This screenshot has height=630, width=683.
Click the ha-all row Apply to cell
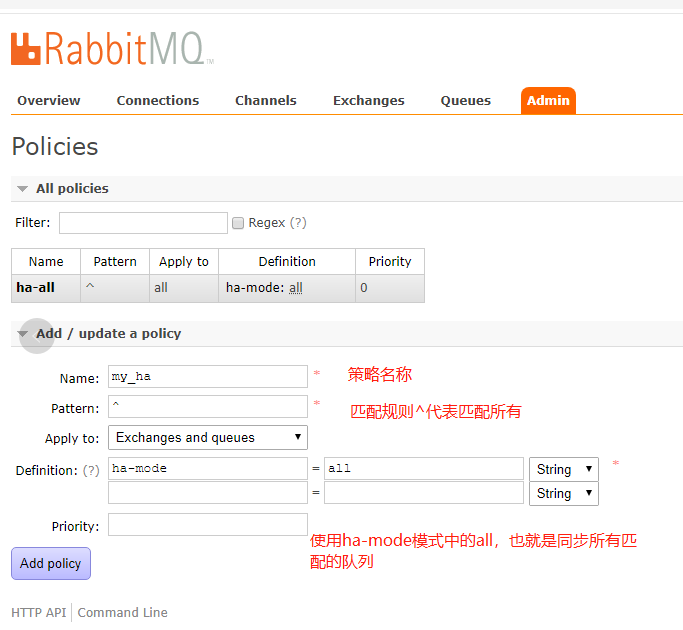[x=184, y=288]
